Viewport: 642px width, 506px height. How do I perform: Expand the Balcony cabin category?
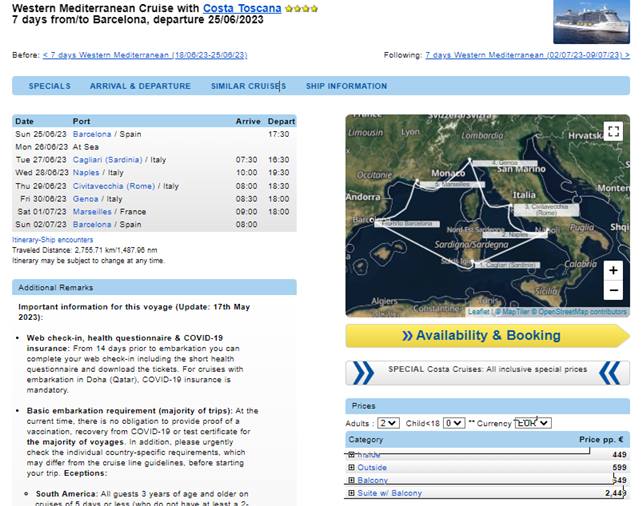click(351, 480)
